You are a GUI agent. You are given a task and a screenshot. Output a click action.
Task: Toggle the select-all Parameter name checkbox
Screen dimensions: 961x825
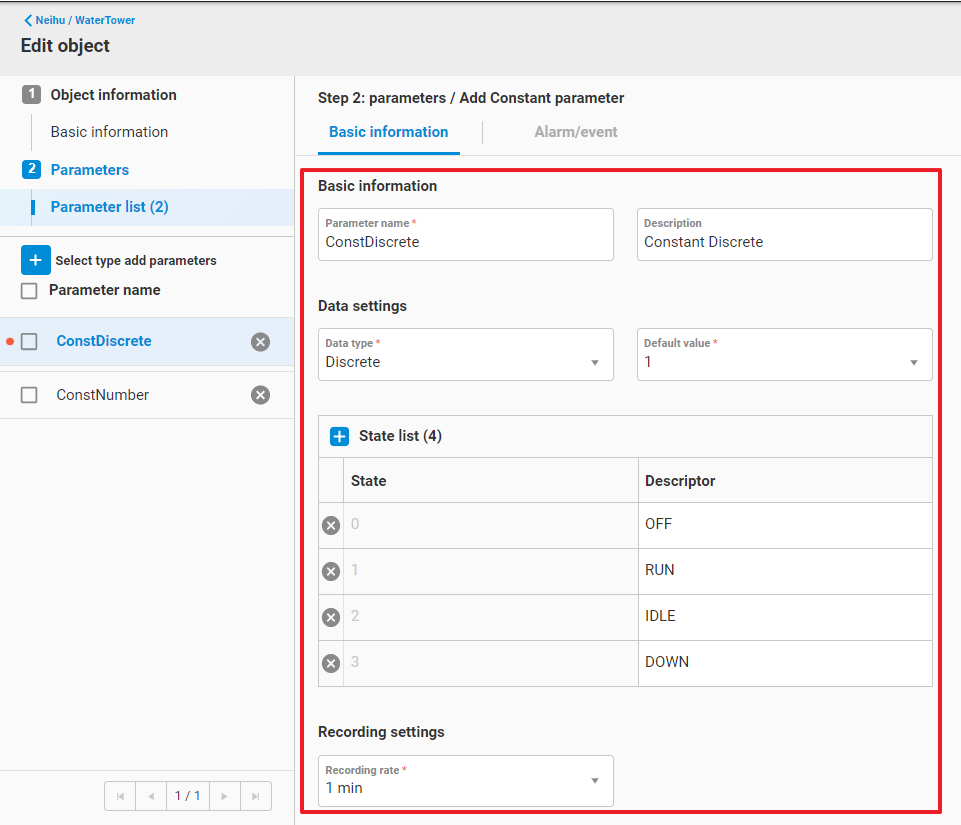(29, 291)
